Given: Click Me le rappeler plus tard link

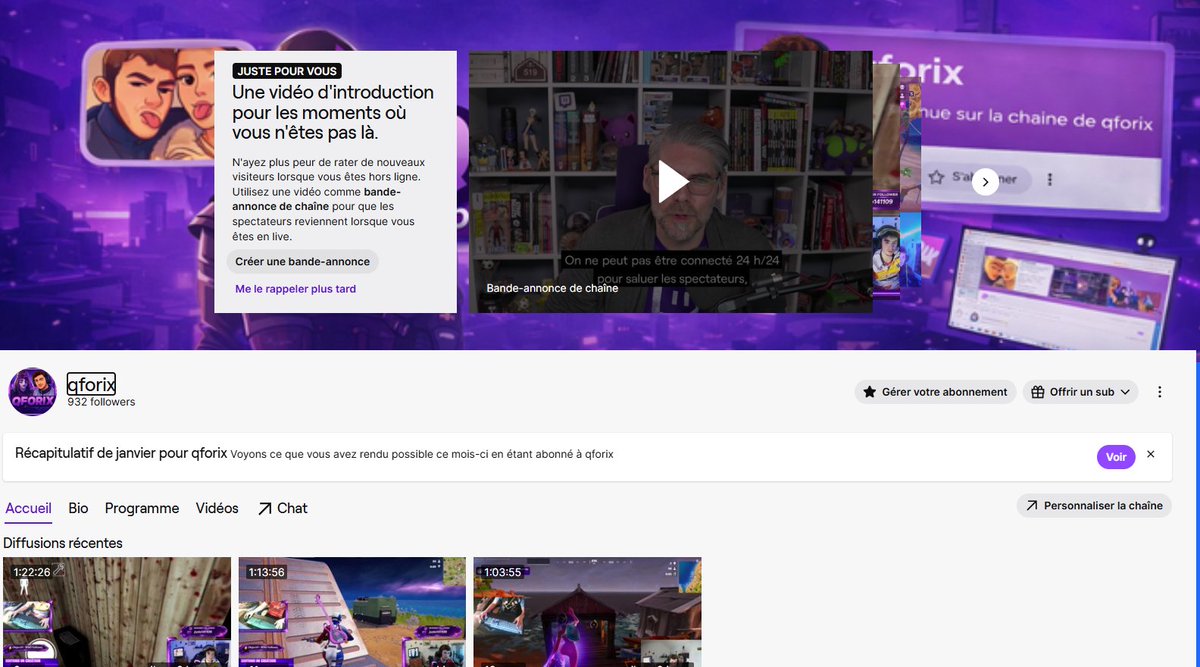Looking at the screenshot, I should [x=296, y=289].
